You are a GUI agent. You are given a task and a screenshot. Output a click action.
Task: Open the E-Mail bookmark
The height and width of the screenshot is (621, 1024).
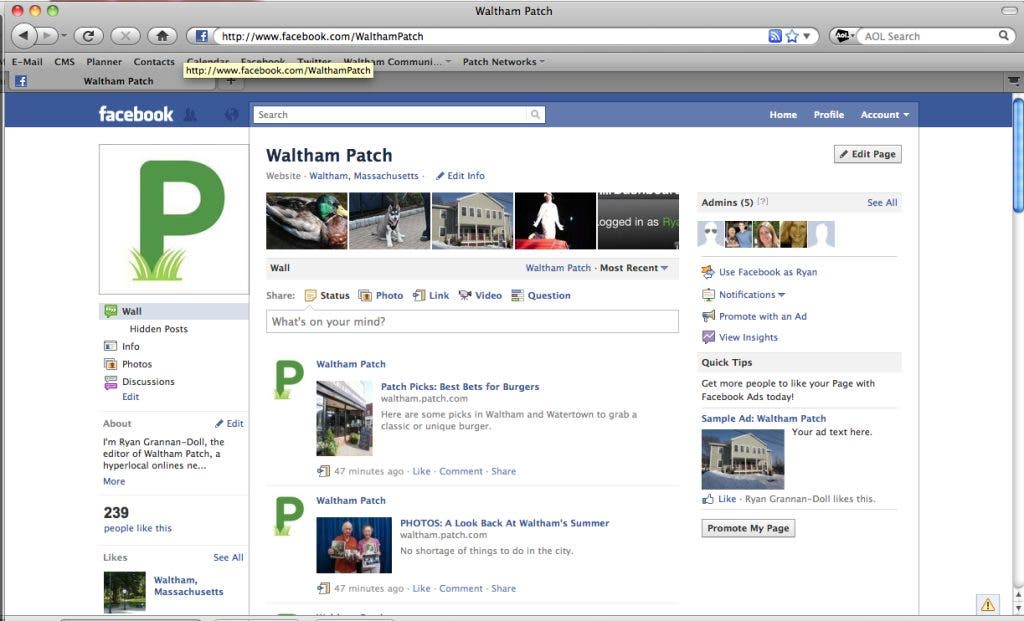pyautogui.click(x=27, y=61)
